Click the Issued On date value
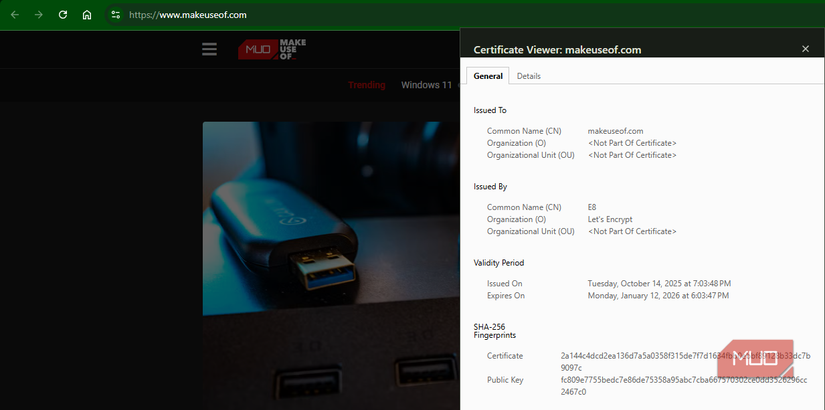Image resolution: width=825 pixels, height=410 pixels. click(659, 284)
